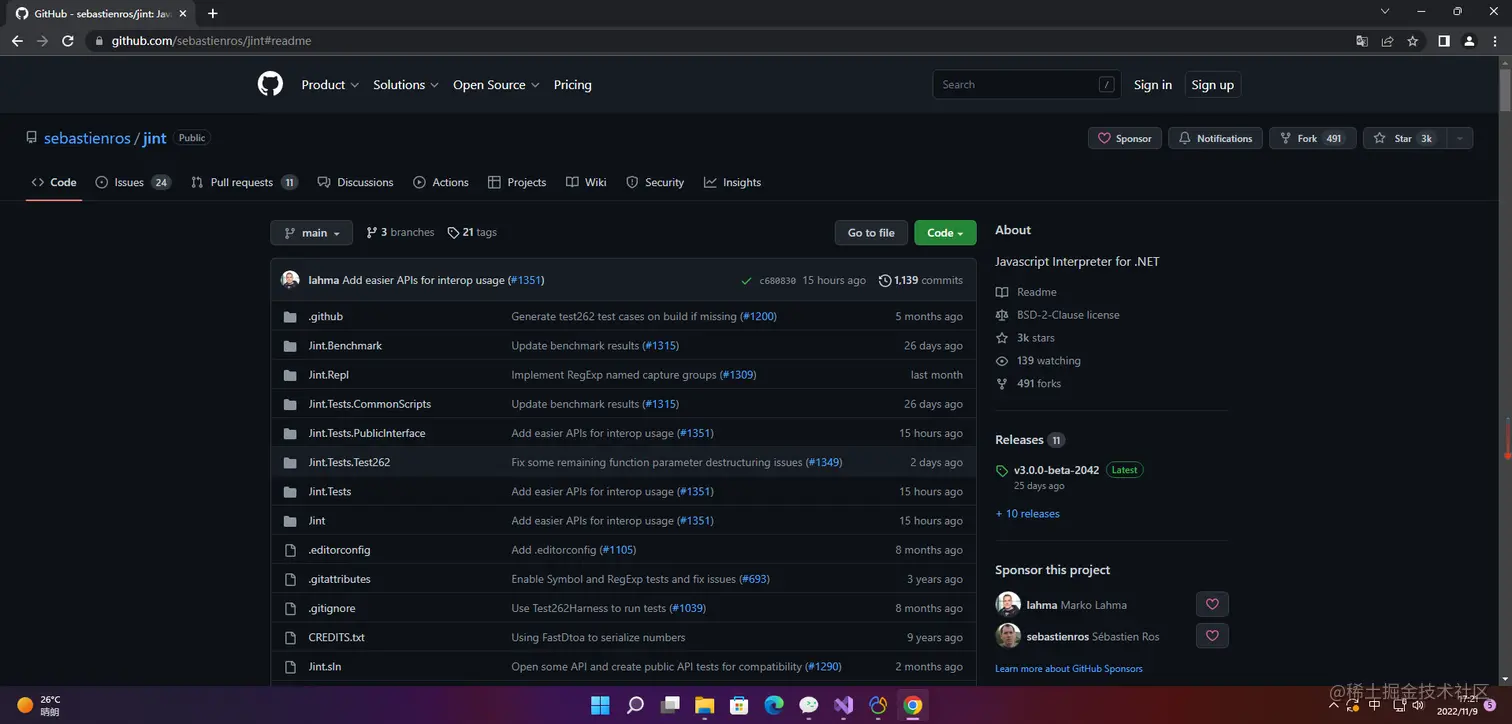Click the Sign in link

click(1153, 85)
